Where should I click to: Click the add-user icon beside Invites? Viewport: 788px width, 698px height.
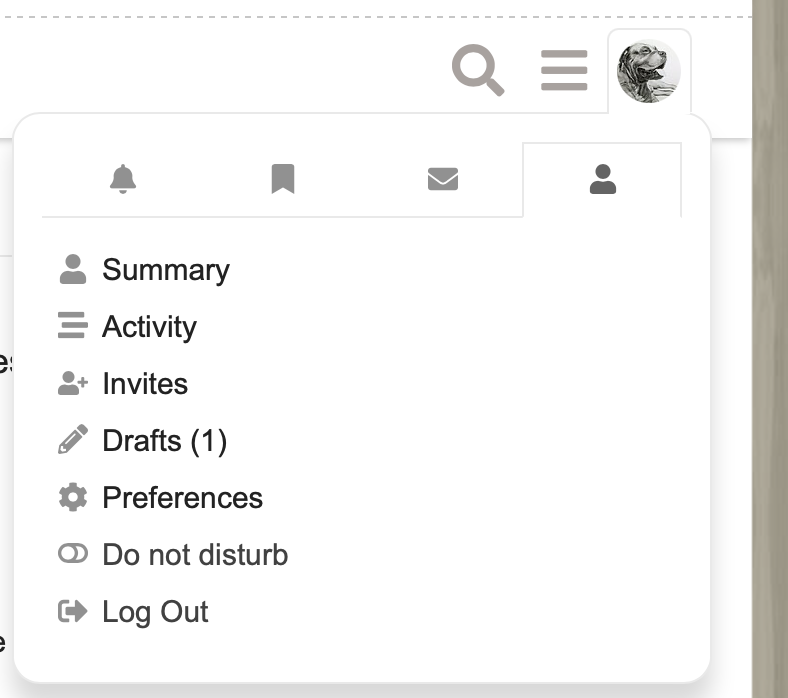(73, 384)
